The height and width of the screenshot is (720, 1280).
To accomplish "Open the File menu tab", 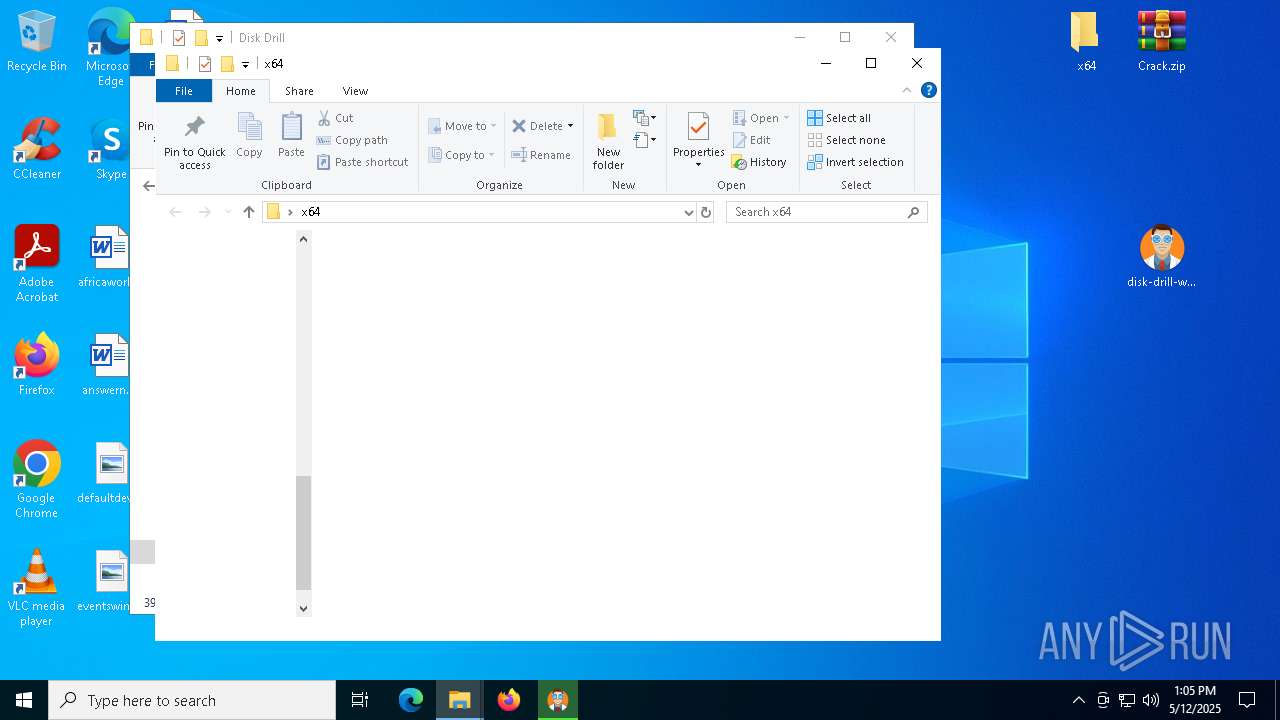I will [184, 91].
